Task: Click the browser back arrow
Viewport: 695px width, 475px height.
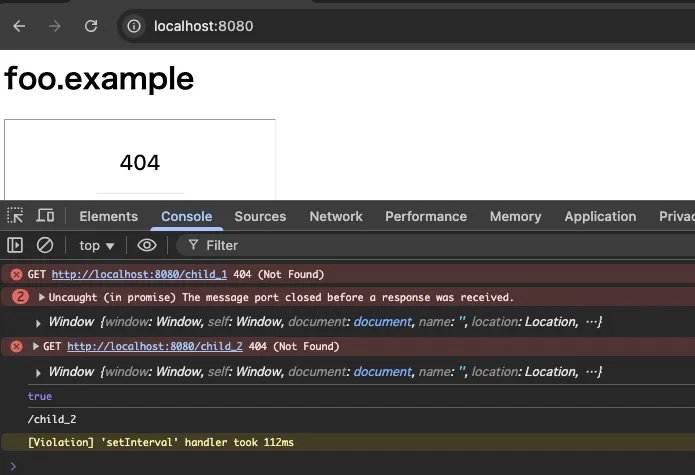Action: 18,26
